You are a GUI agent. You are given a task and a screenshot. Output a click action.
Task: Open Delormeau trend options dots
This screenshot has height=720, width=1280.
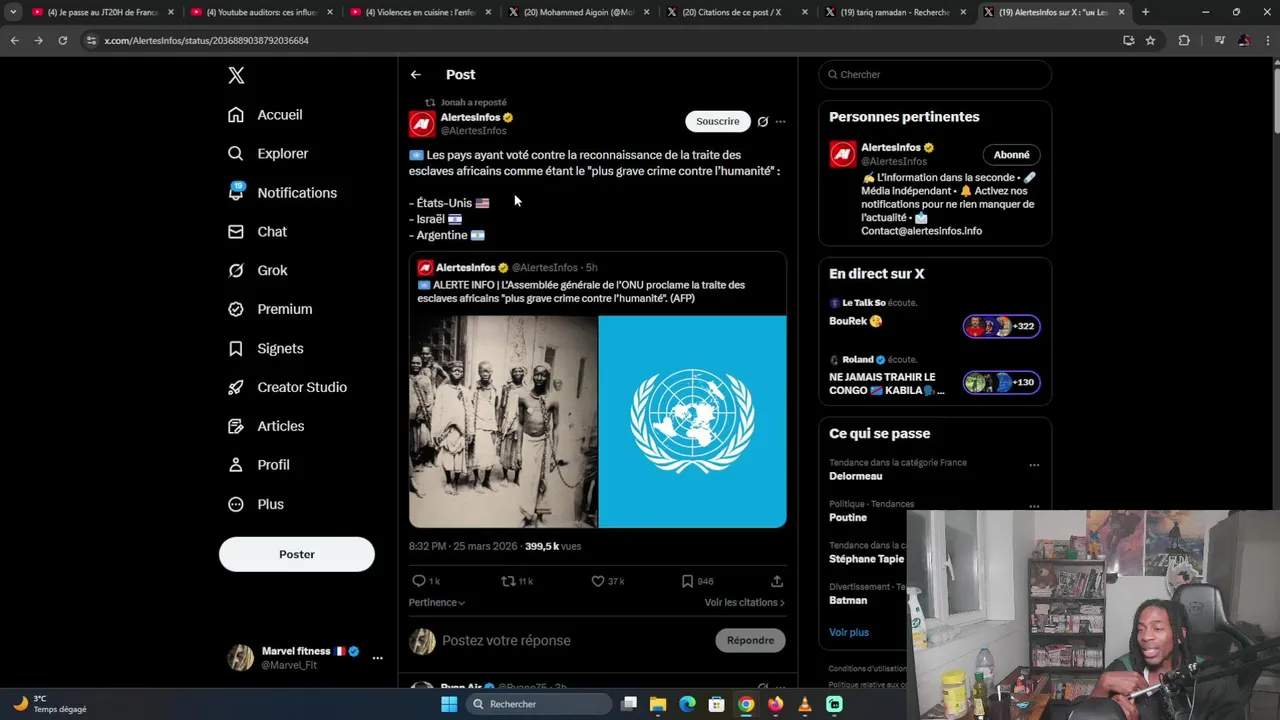(x=1034, y=465)
